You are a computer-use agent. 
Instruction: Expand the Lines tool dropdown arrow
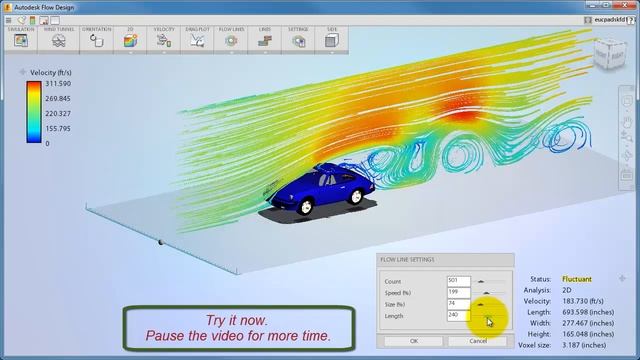[x=265, y=53]
